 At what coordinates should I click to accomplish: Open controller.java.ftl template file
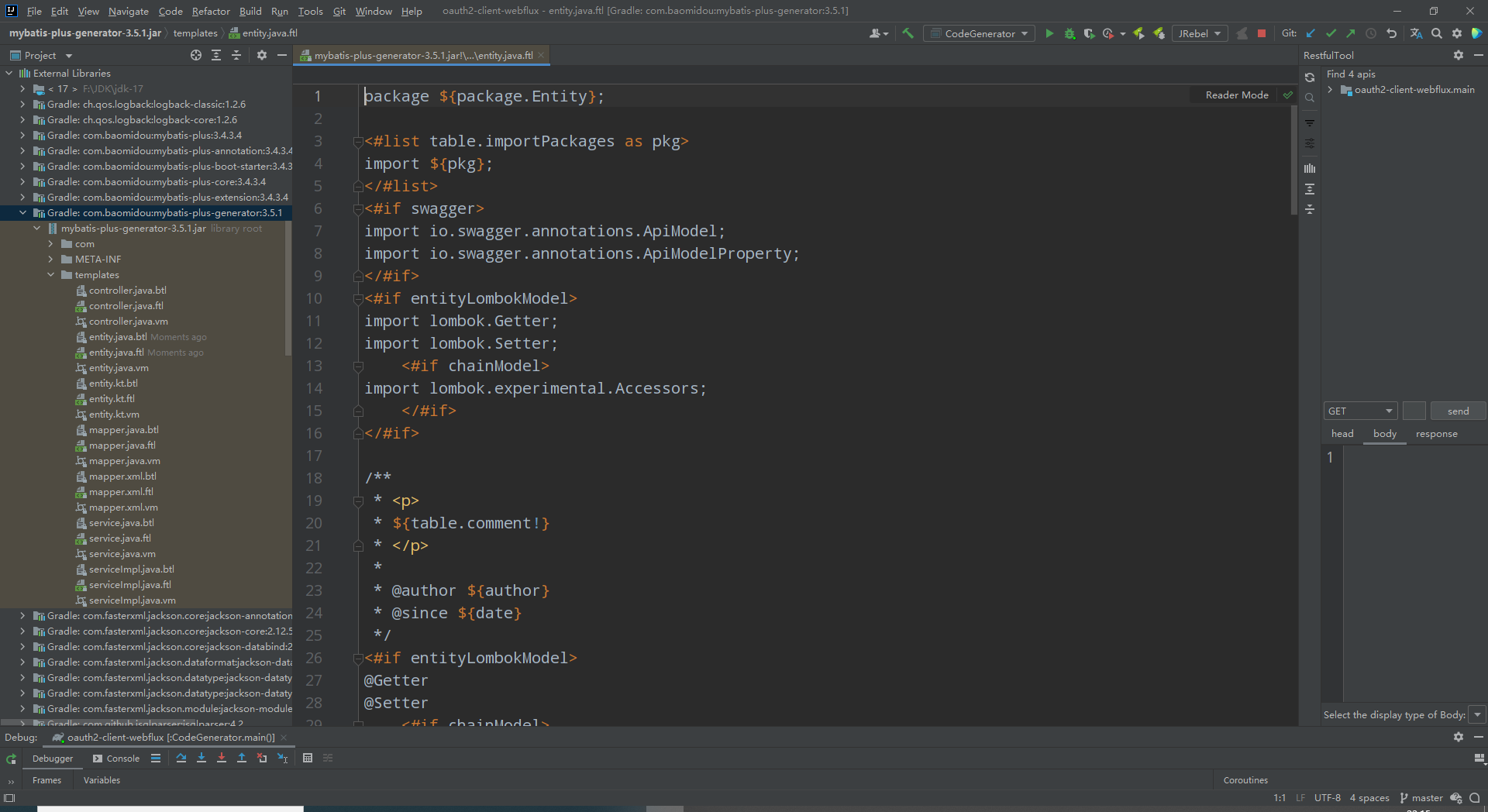[126, 305]
